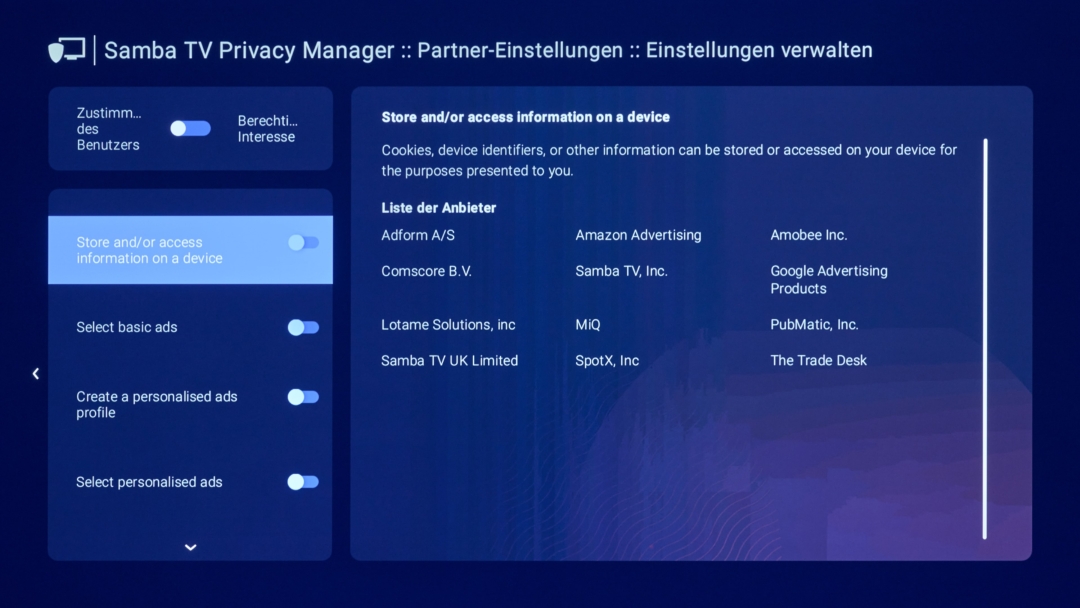Open the Select basic ads entry
This screenshot has width=1080, height=608.
(127, 327)
